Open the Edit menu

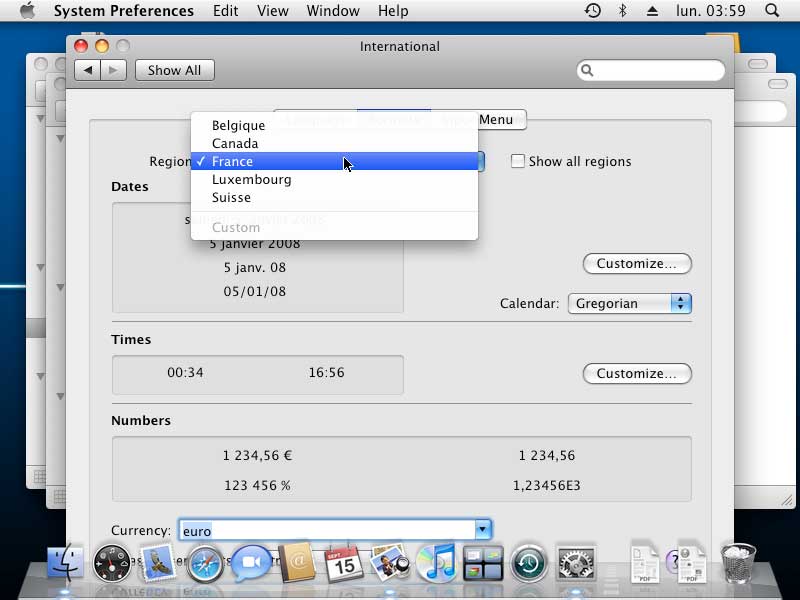click(x=226, y=11)
